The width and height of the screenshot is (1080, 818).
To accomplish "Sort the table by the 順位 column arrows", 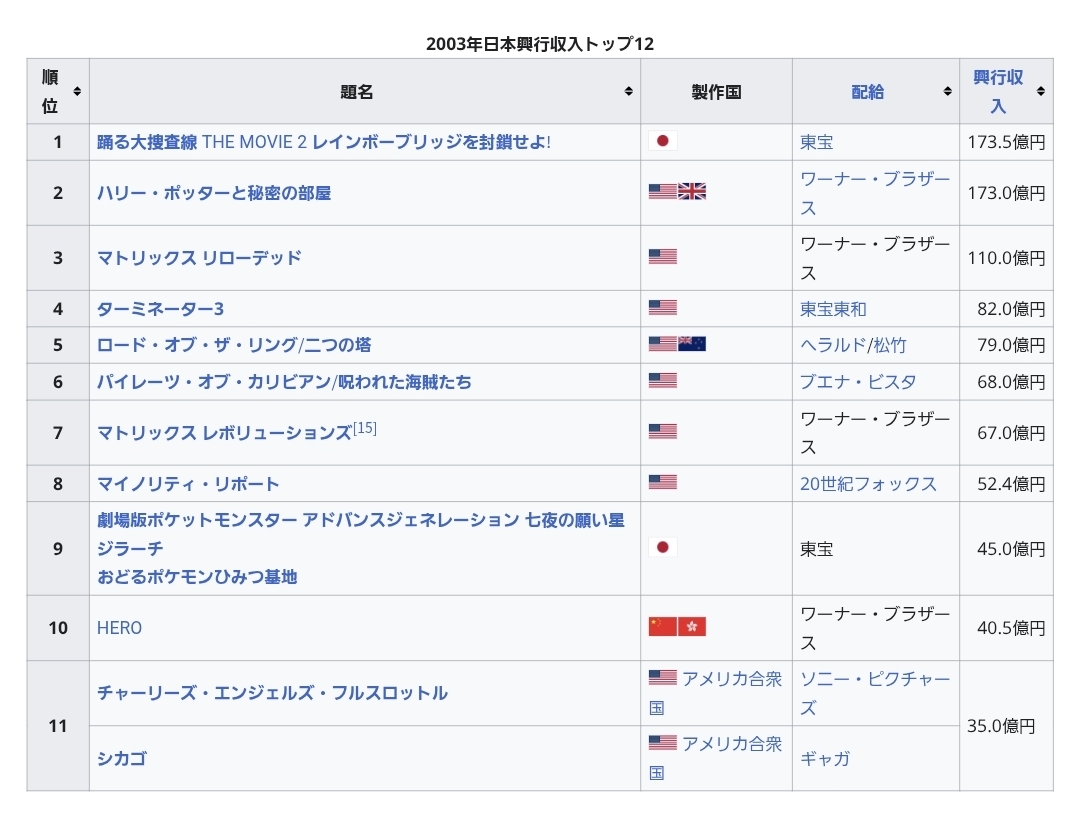I will [x=77, y=91].
